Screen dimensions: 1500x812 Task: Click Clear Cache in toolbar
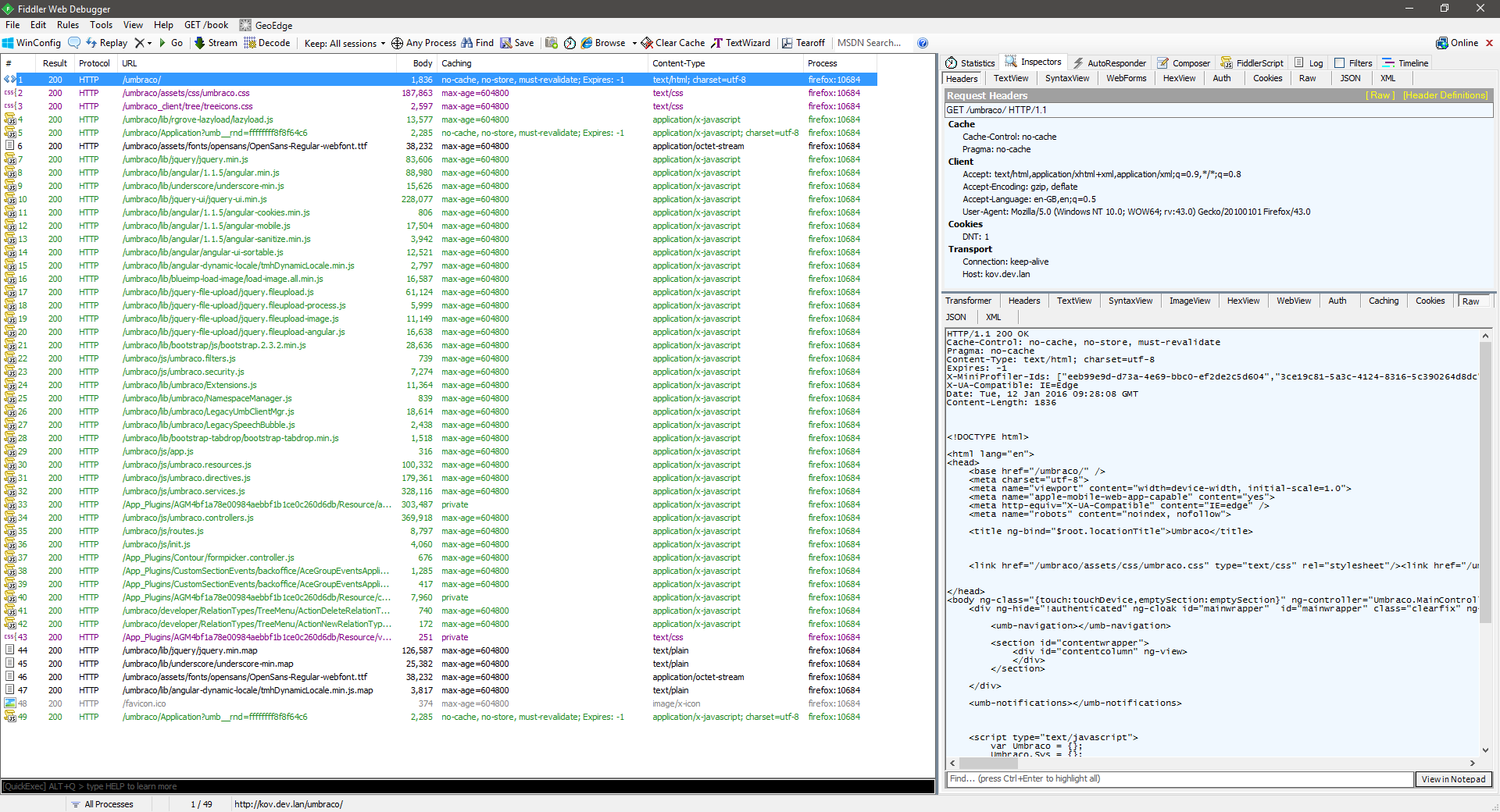(673, 43)
